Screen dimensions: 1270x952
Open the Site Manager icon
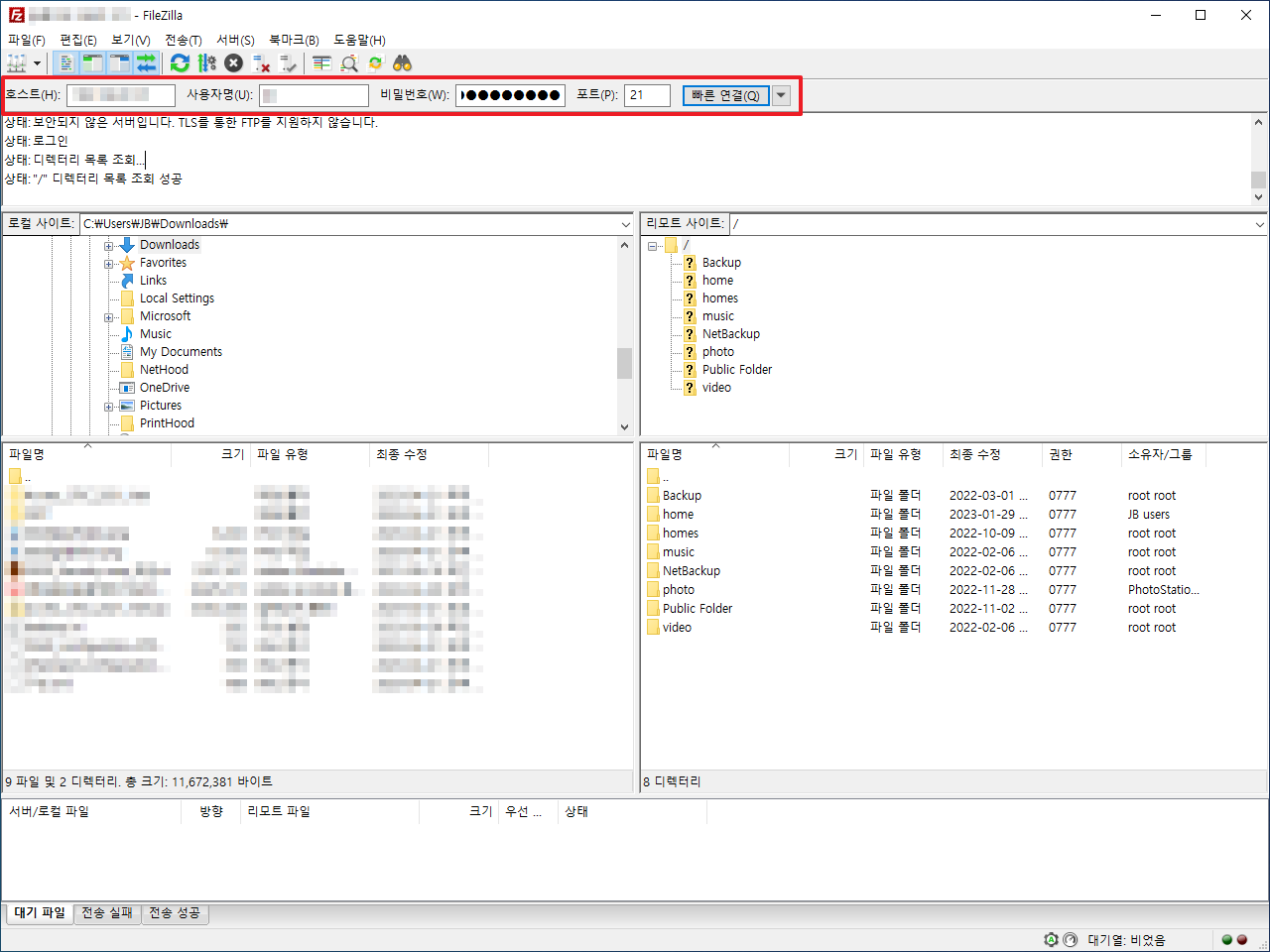[17, 63]
